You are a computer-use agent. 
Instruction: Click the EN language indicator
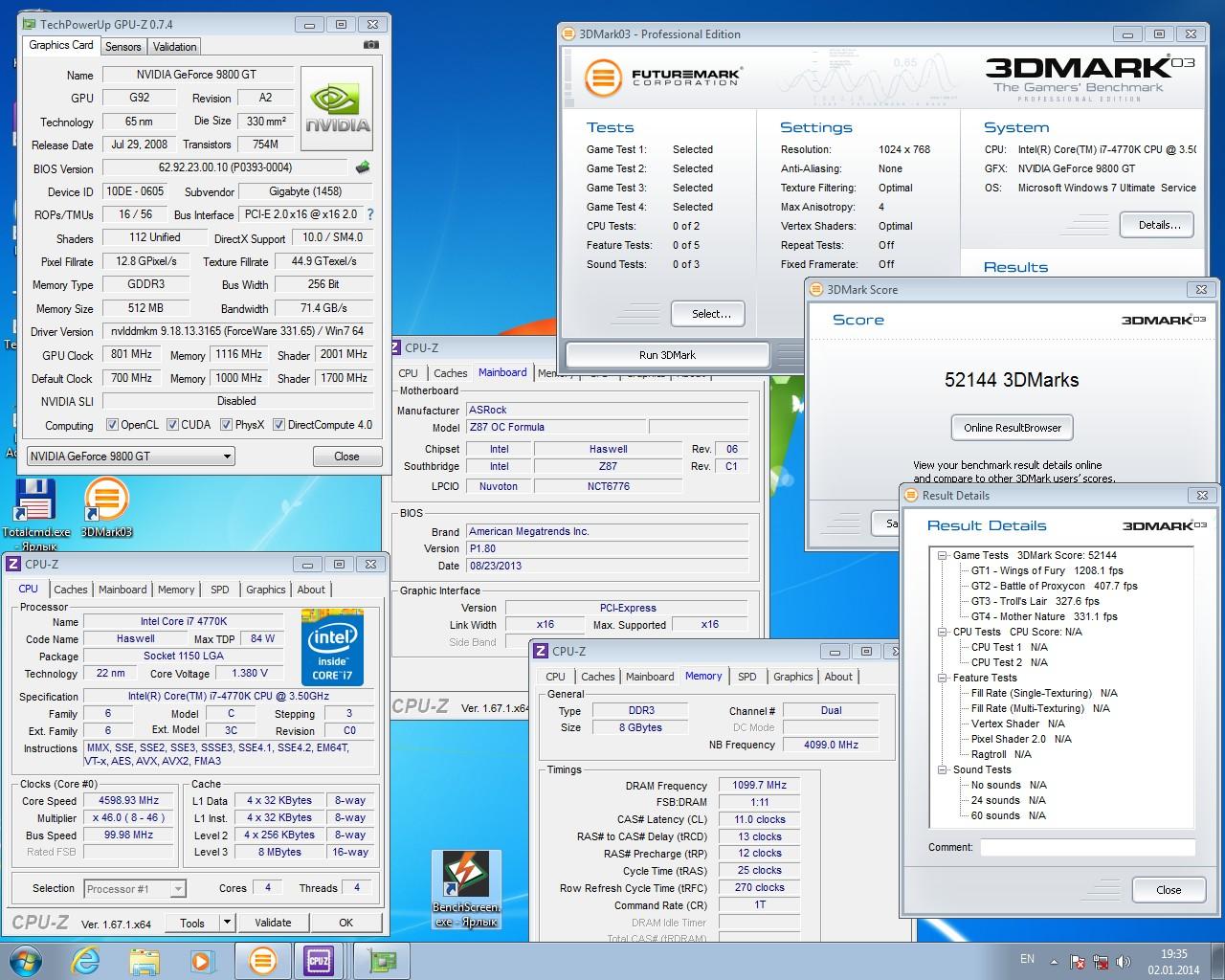coord(1027,959)
